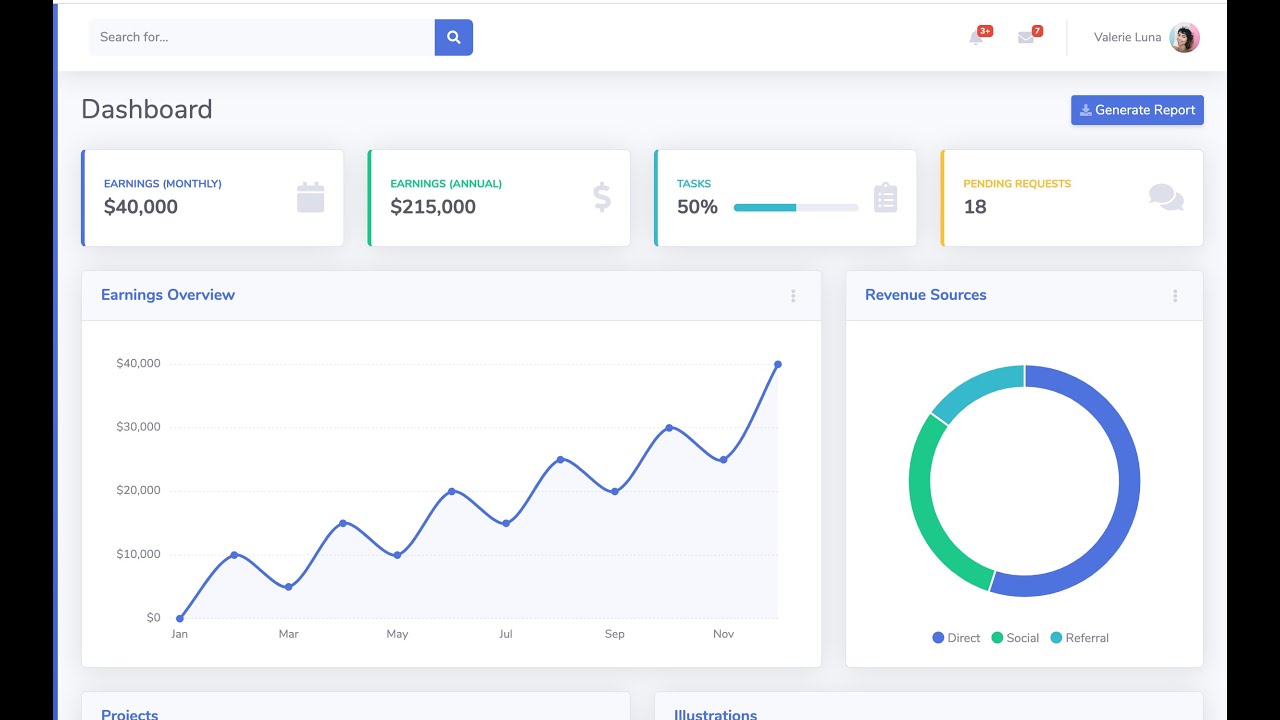Screen dimensions: 1280x720
Task: Click the Revenue Sources card title
Action: 926,295
